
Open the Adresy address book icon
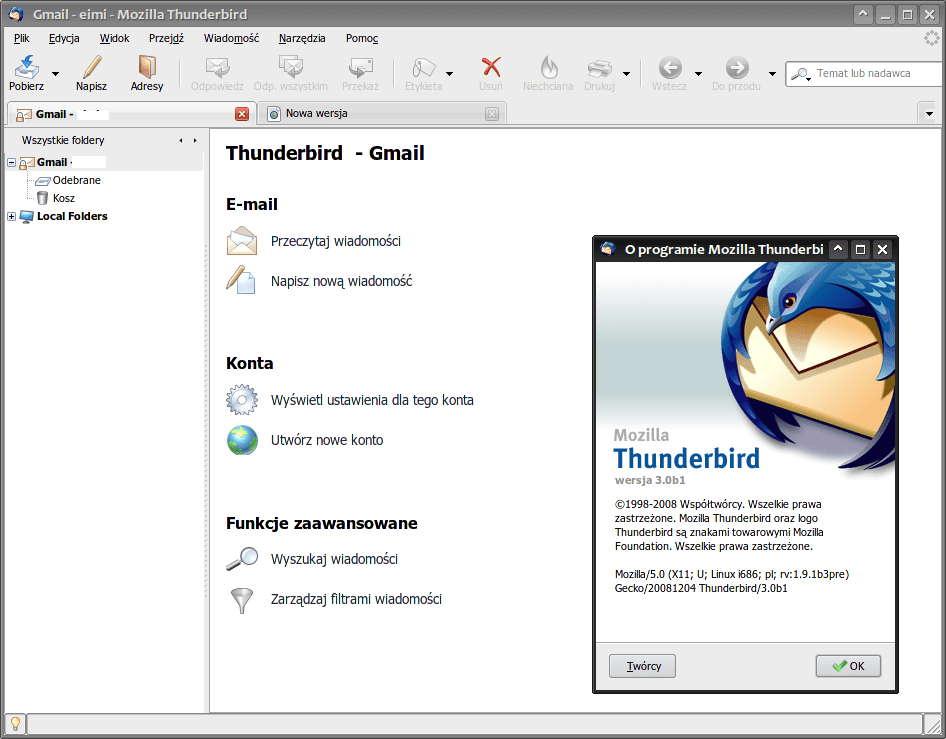[147, 67]
